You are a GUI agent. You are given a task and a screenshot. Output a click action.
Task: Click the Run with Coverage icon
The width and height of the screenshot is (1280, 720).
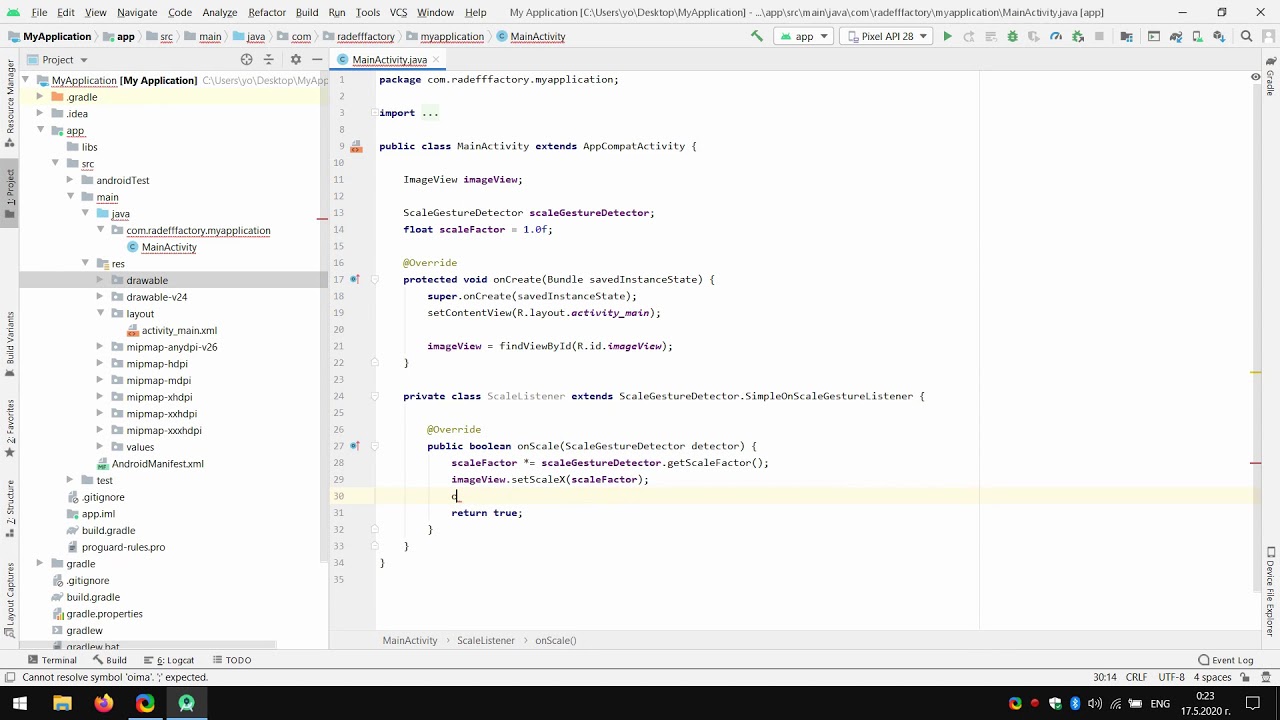[x=1034, y=36]
